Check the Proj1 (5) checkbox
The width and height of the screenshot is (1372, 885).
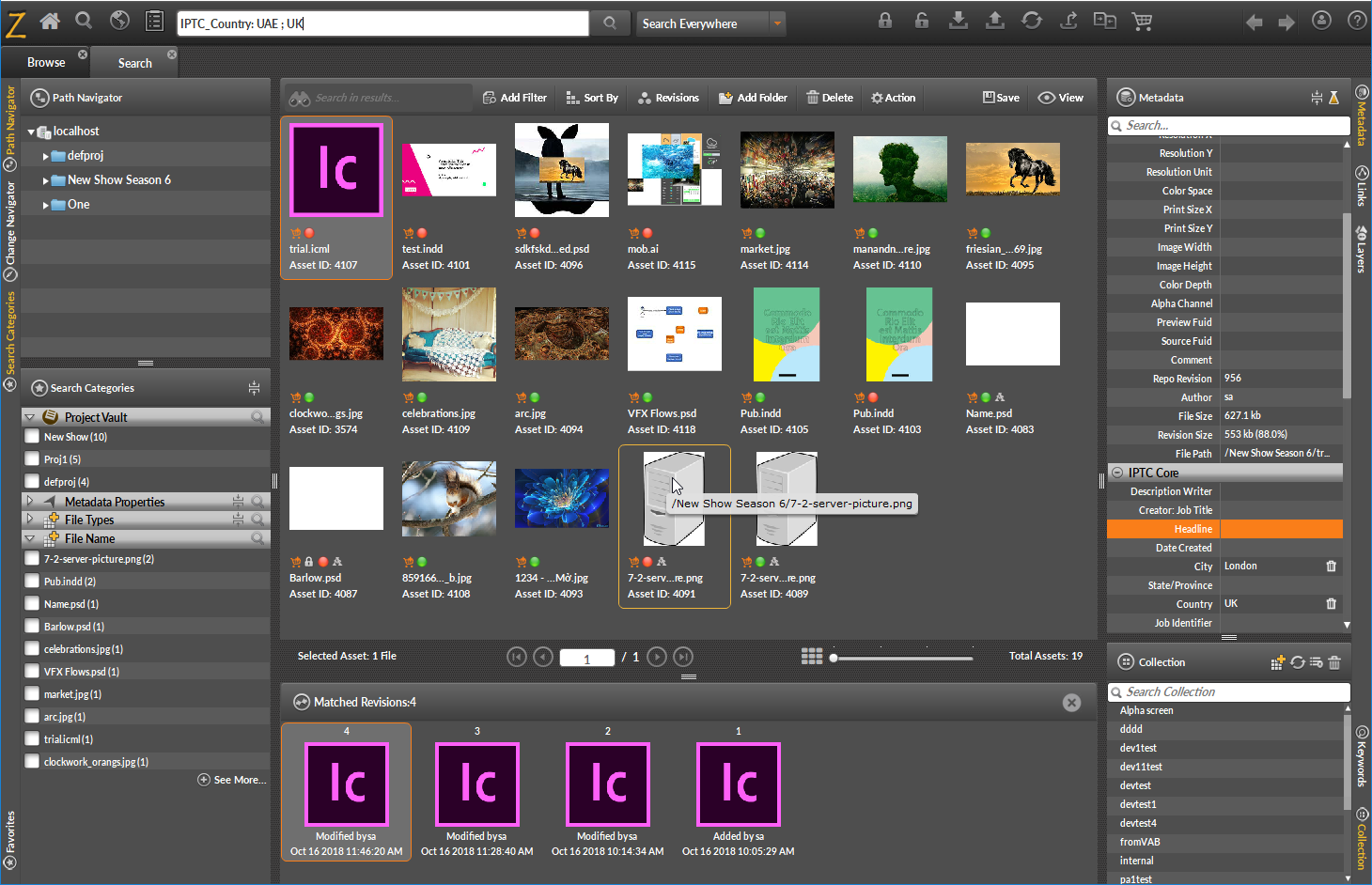[x=32, y=459]
